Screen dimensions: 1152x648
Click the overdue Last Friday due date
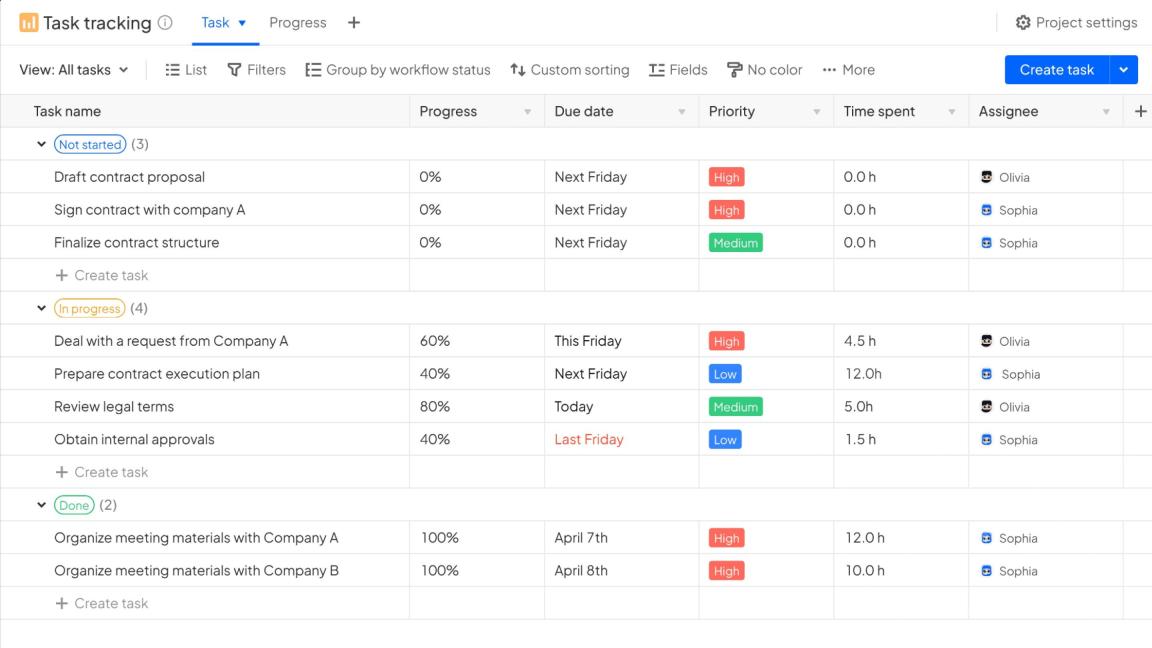click(589, 439)
